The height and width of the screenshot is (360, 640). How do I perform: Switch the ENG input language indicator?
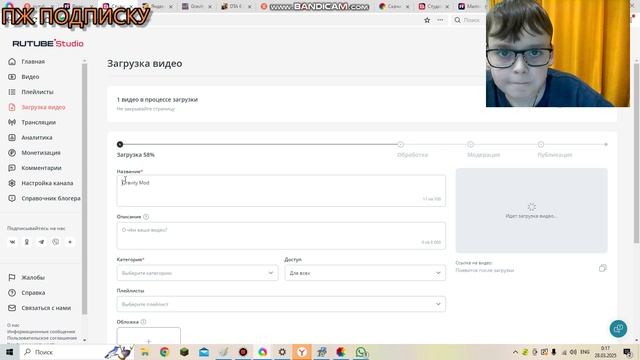pos(585,352)
